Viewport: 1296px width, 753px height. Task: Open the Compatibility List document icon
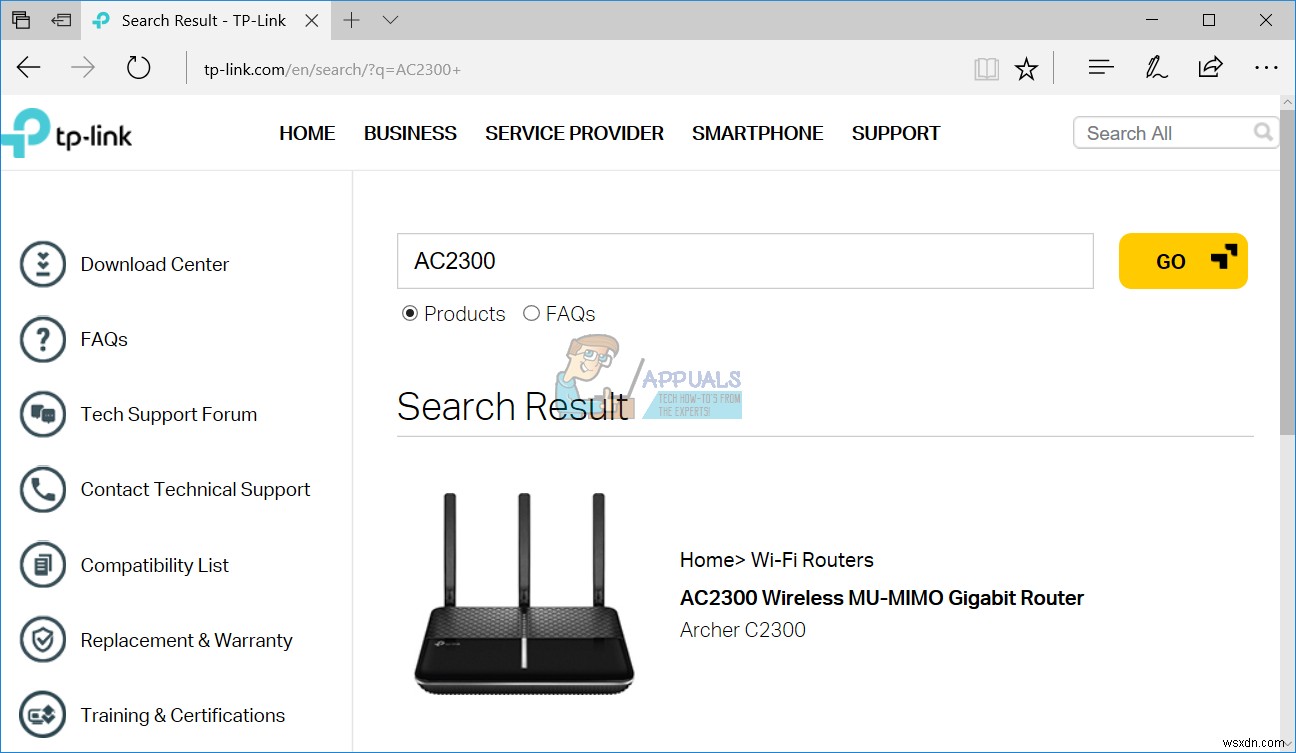(42, 564)
